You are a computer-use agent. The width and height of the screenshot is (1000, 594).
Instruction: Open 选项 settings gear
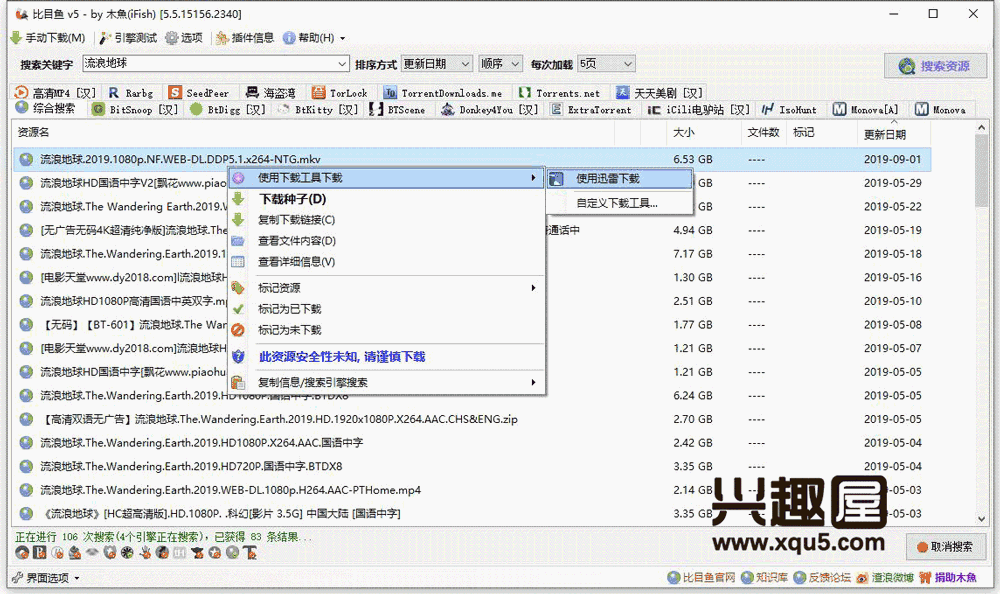point(184,38)
